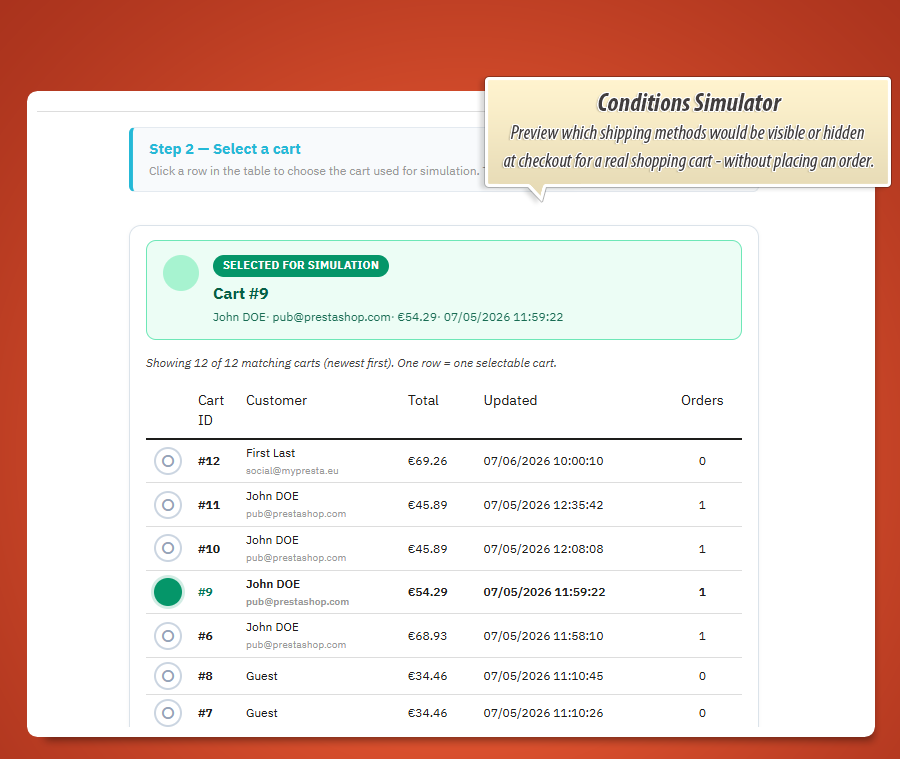Choose cart #10 radio button
Image resolution: width=900 pixels, height=759 pixels.
coord(168,548)
